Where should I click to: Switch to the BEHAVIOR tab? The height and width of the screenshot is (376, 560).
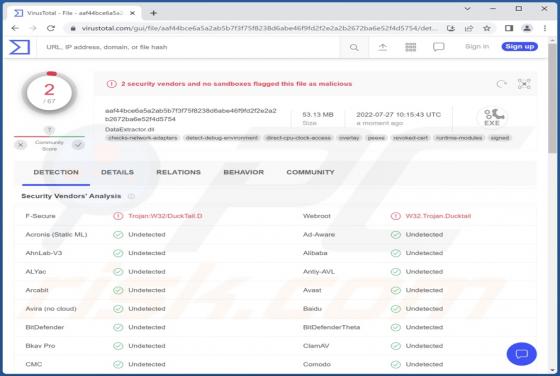[244, 172]
